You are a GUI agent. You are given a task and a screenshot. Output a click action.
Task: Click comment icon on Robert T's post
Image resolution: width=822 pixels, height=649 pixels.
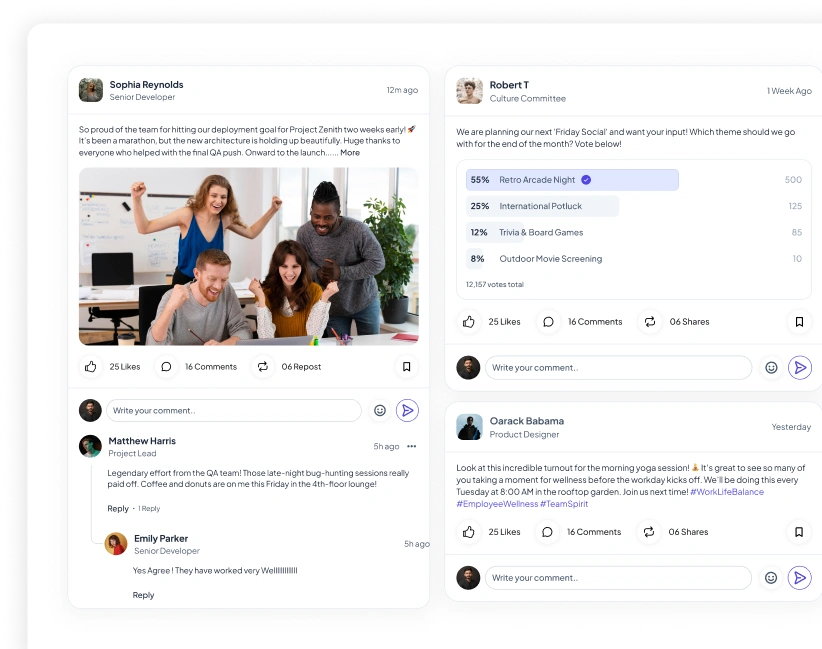(x=548, y=321)
